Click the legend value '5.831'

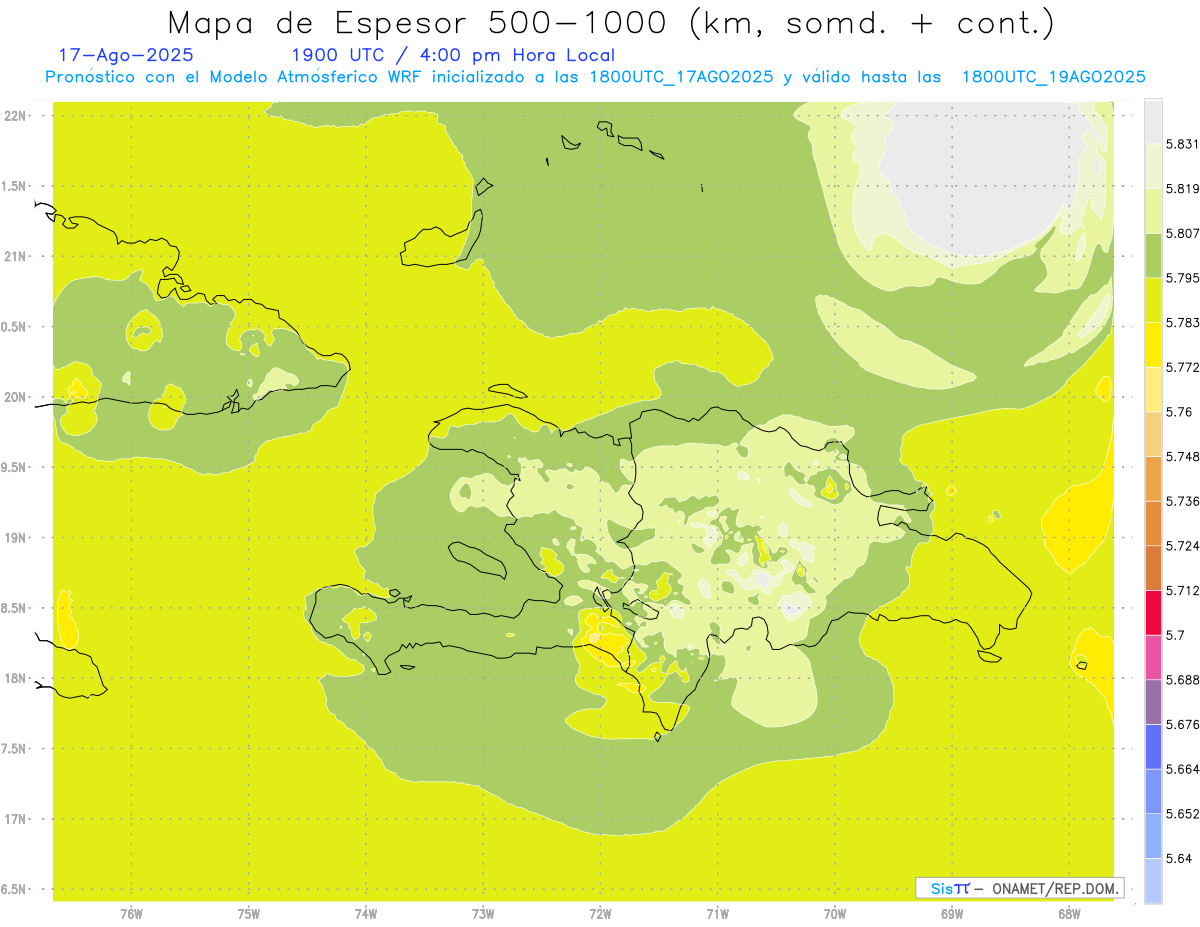tap(1183, 144)
